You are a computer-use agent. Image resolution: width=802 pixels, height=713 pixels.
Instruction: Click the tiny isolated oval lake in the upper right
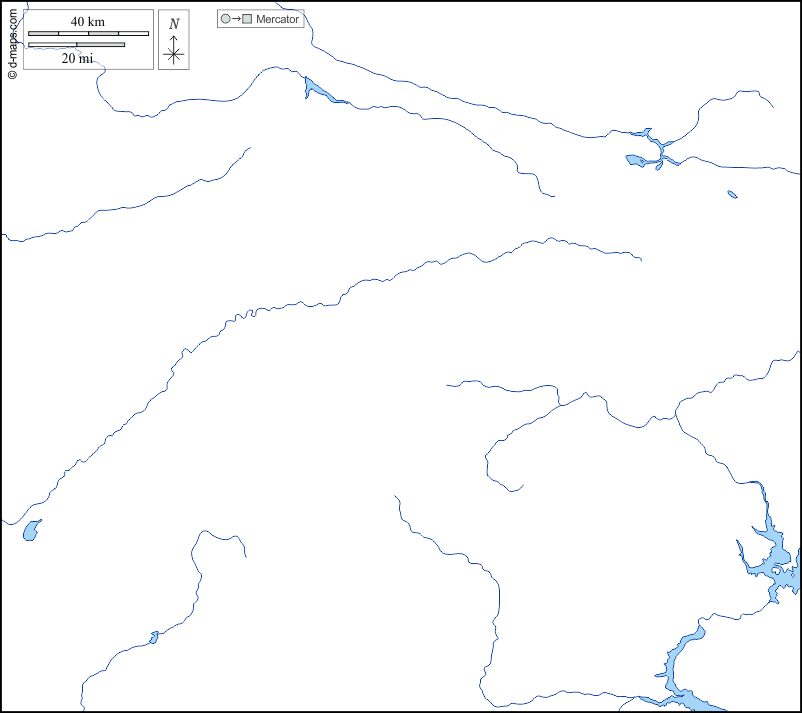732,194
